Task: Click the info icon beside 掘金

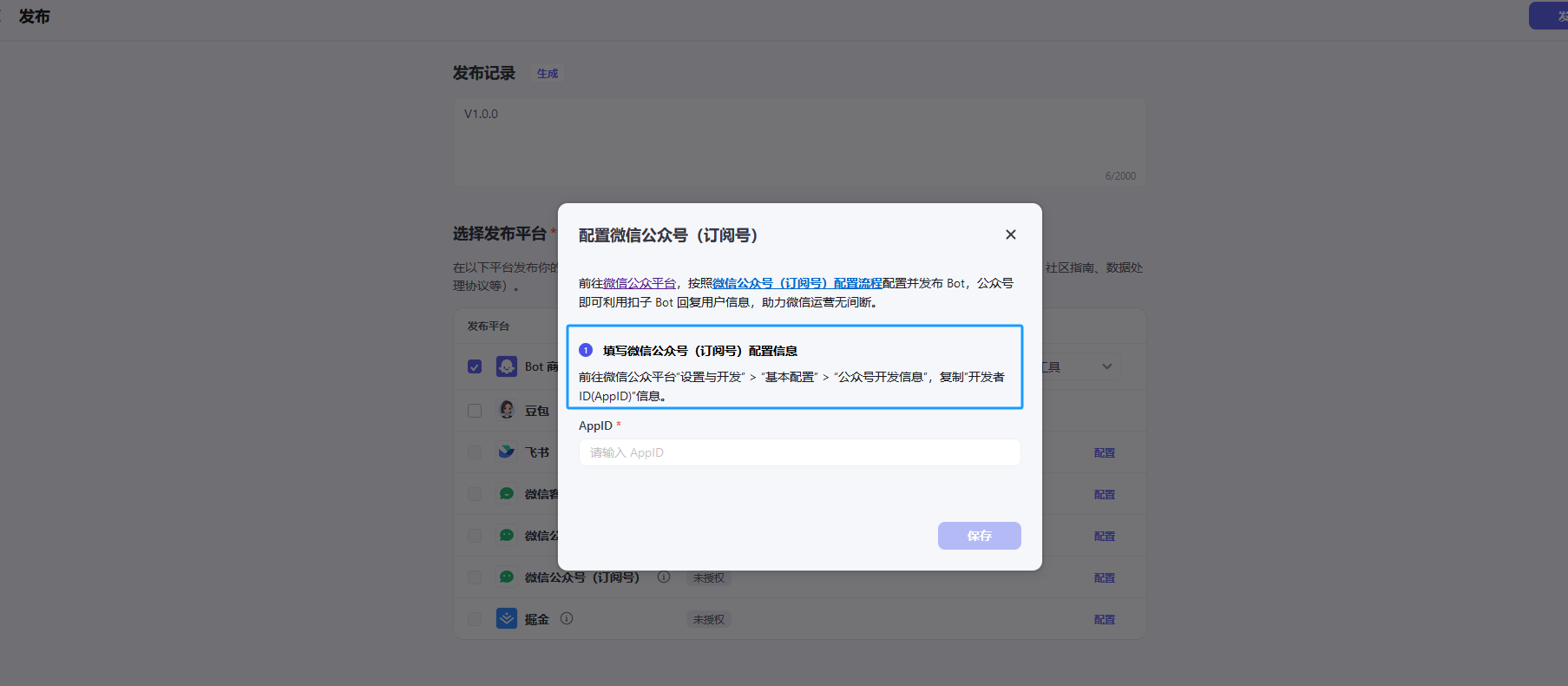Action: point(567,618)
